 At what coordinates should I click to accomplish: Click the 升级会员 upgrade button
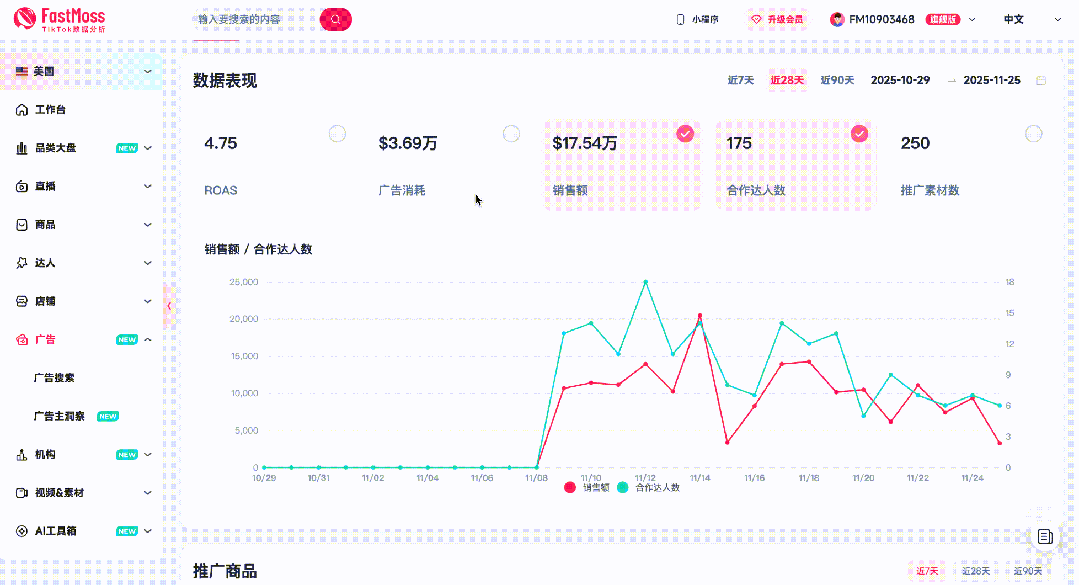(778, 18)
